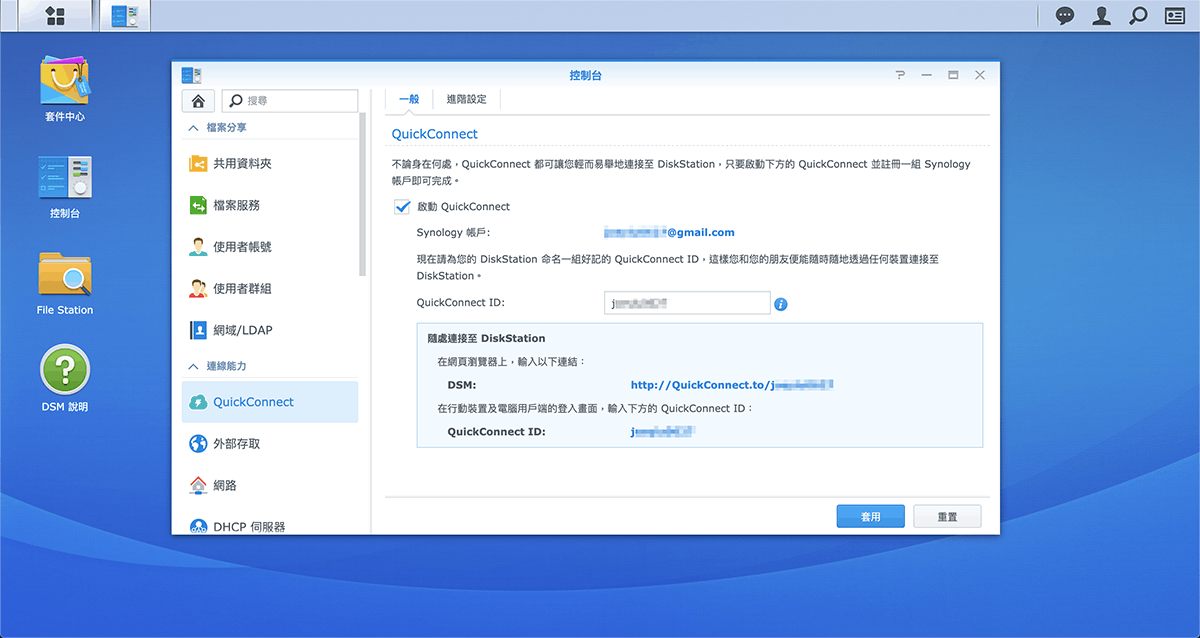Click the QuickConnect section heading
This screenshot has height=638, width=1200.
pyautogui.click(x=435, y=134)
